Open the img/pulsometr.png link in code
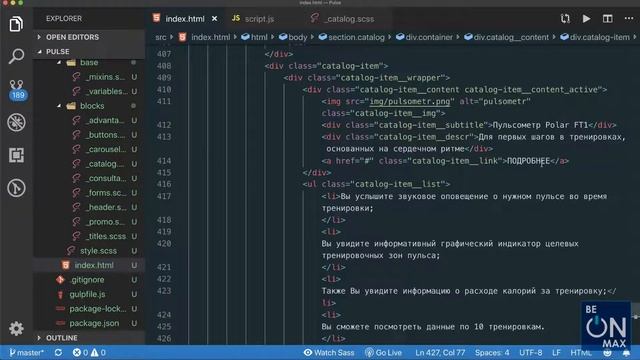The width and height of the screenshot is (640, 360). [x=410, y=101]
